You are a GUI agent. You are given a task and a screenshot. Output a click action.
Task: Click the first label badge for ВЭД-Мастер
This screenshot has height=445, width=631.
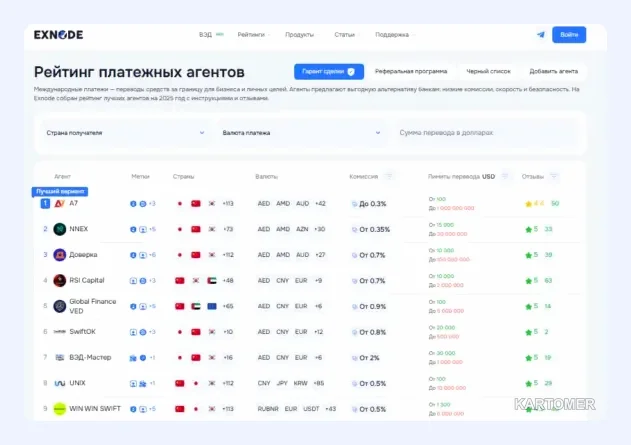click(133, 358)
